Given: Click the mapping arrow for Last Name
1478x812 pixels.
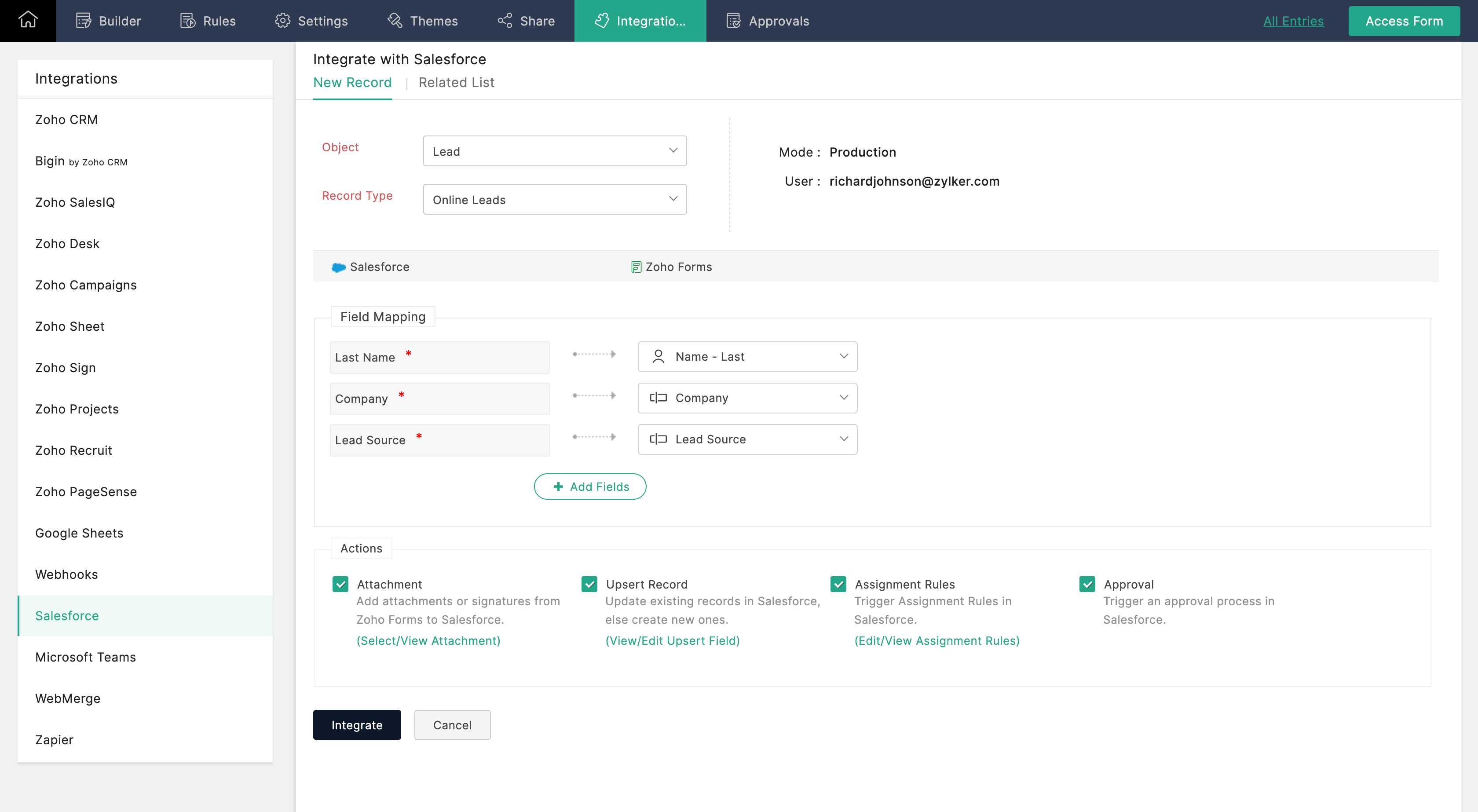Looking at the screenshot, I should (x=594, y=354).
